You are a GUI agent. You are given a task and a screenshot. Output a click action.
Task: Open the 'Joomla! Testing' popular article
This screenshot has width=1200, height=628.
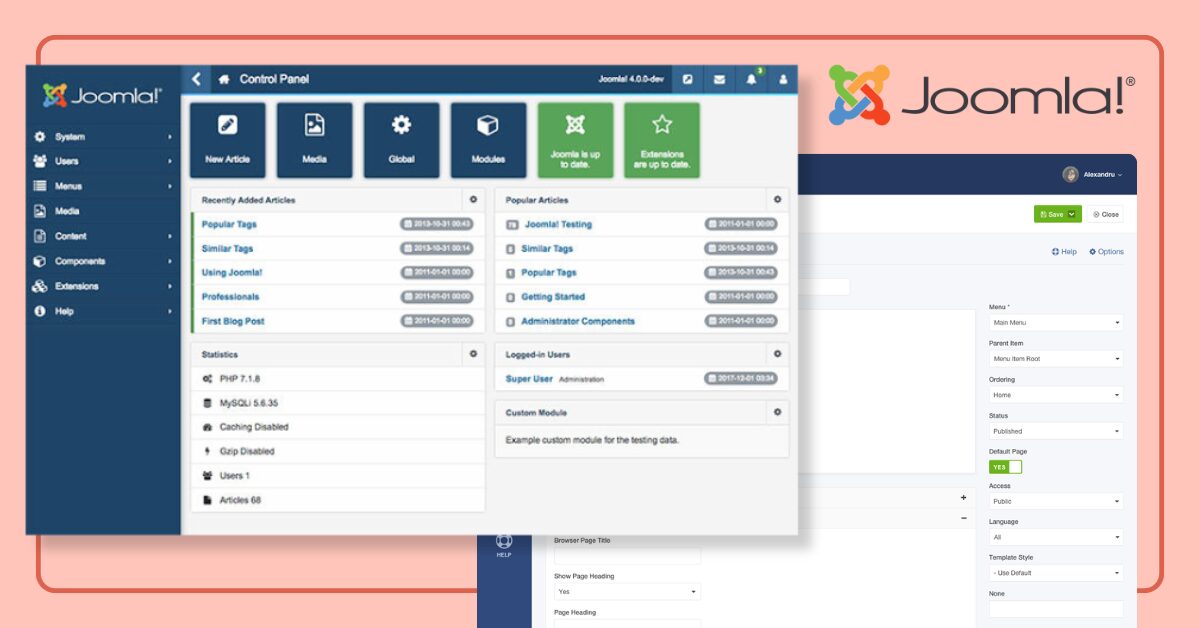558,225
